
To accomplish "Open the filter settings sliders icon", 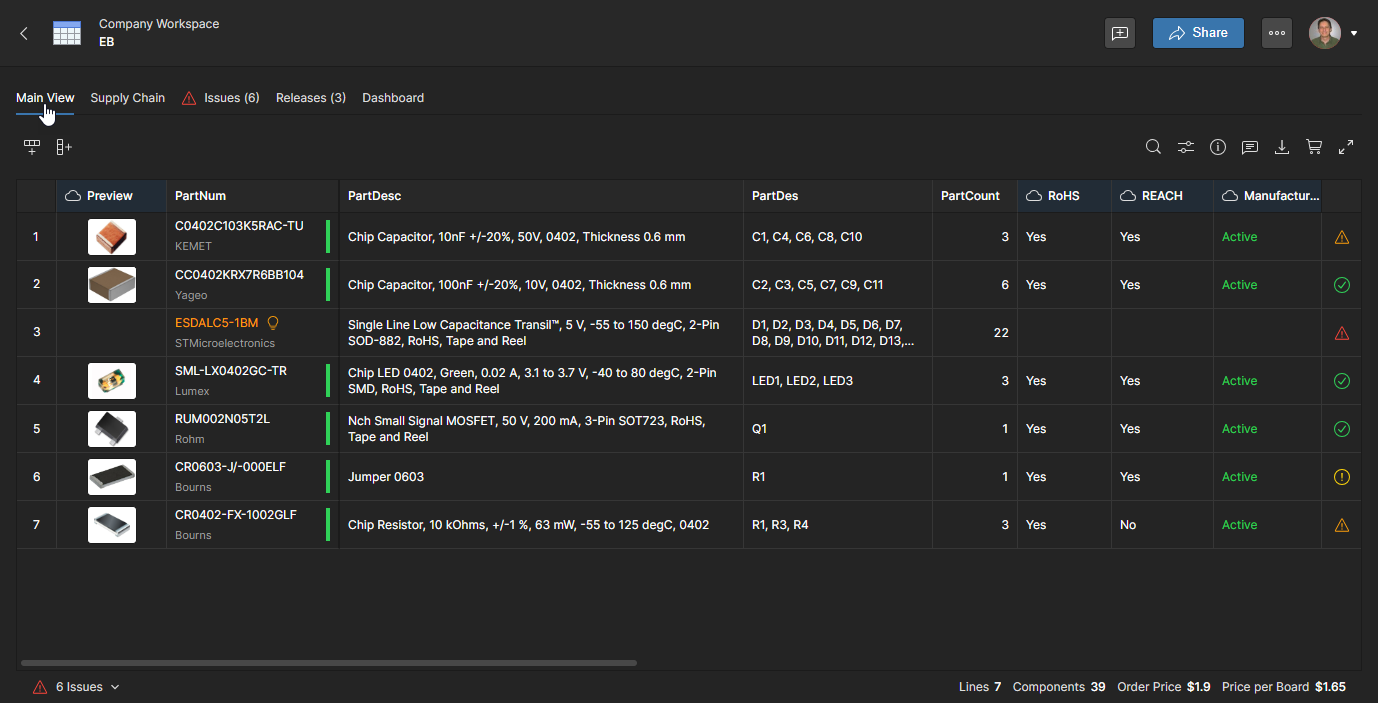I will coord(1185,147).
